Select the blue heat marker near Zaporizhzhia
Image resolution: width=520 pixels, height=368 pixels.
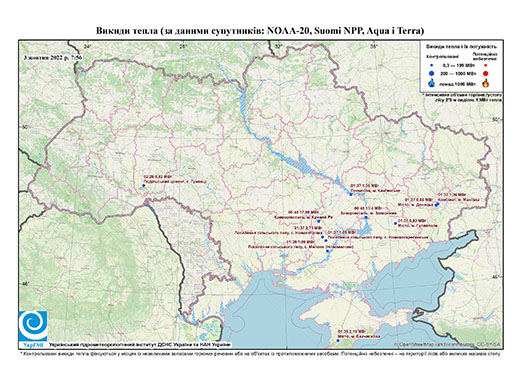click(366, 217)
